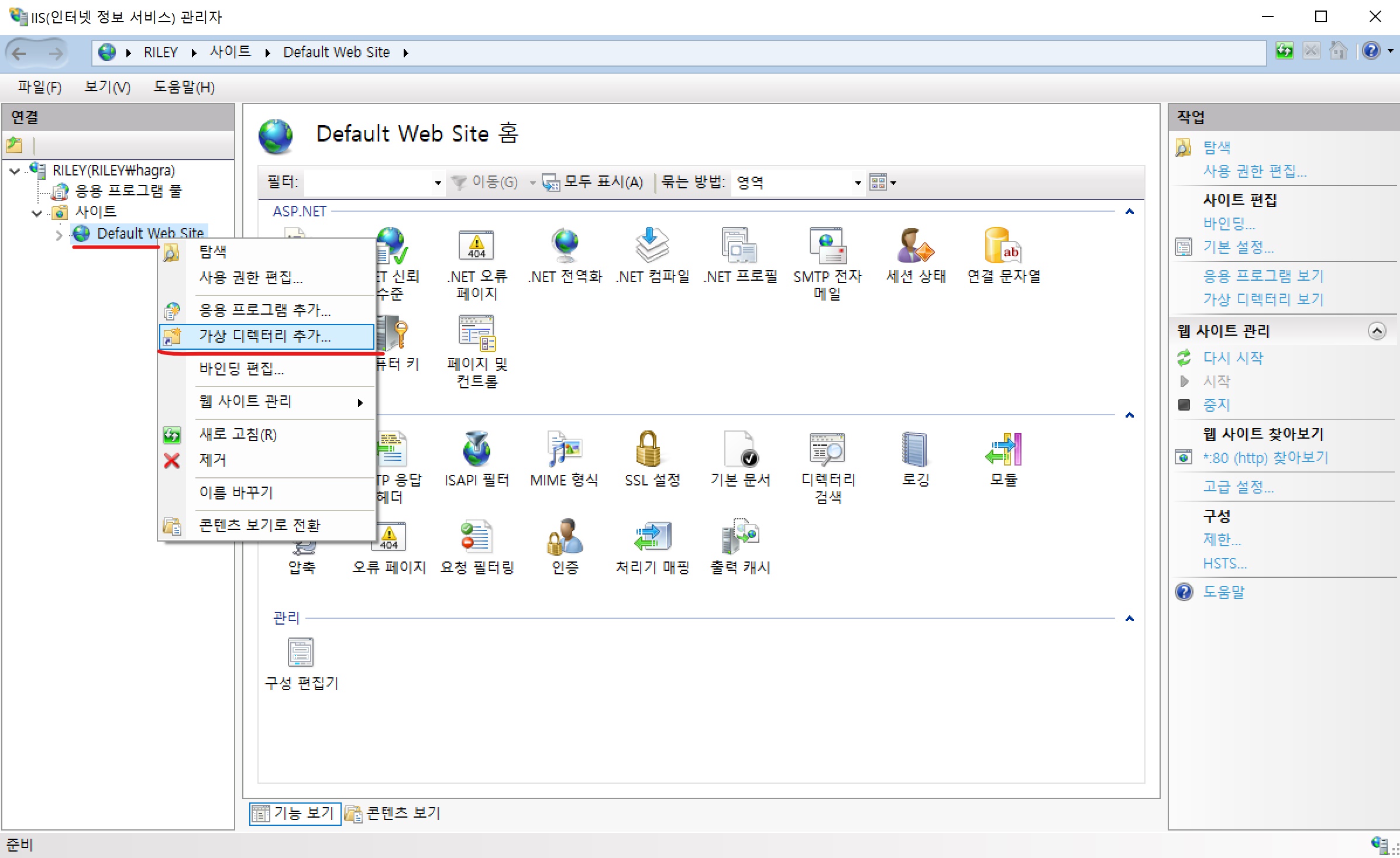1400x858 pixels.
Task: Select 바인딩 편집 in context menu
Action: coord(266,369)
